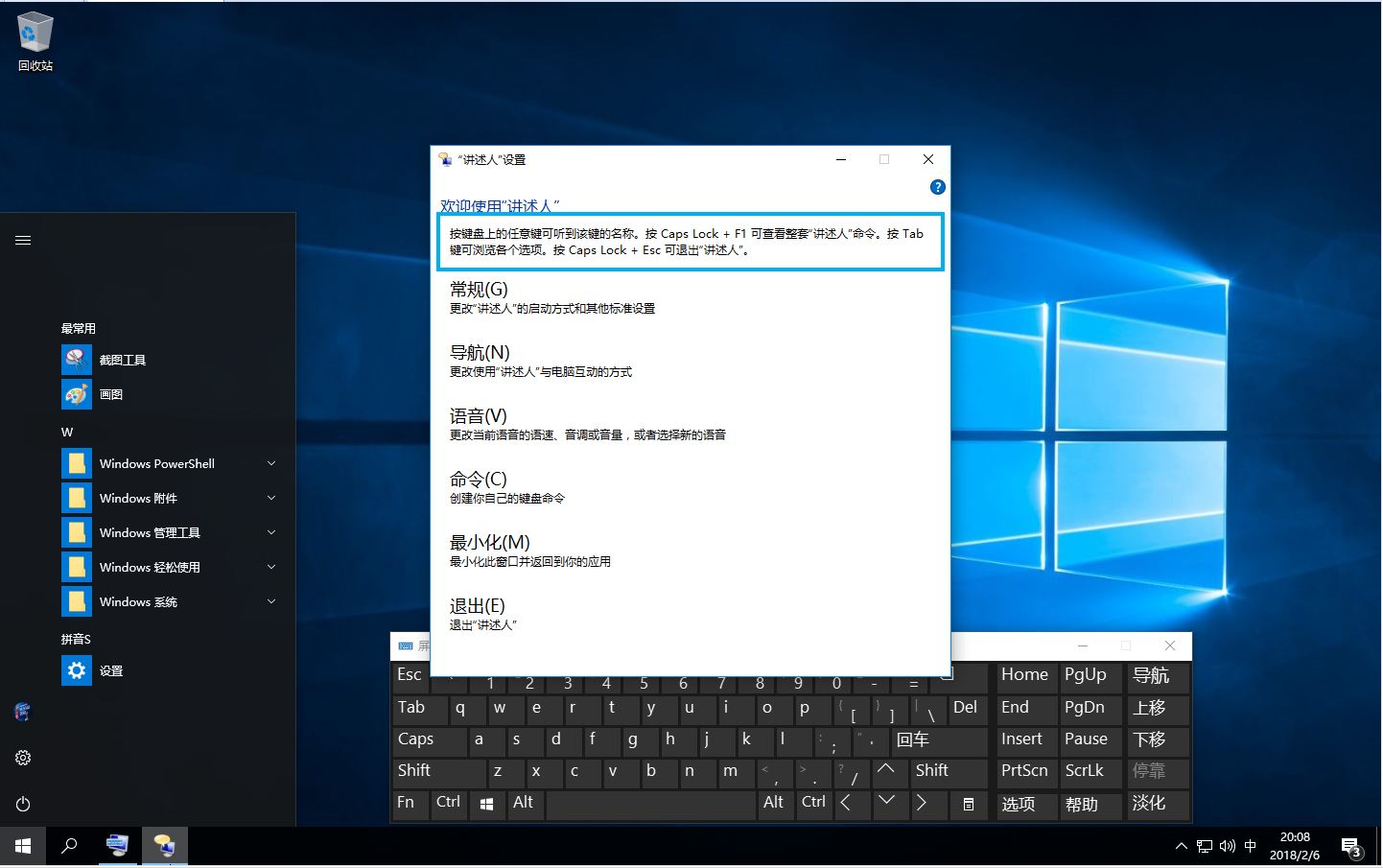The height and width of the screenshot is (868, 1383).
Task: Click the Windows Start button
Action: [x=22, y=845]
